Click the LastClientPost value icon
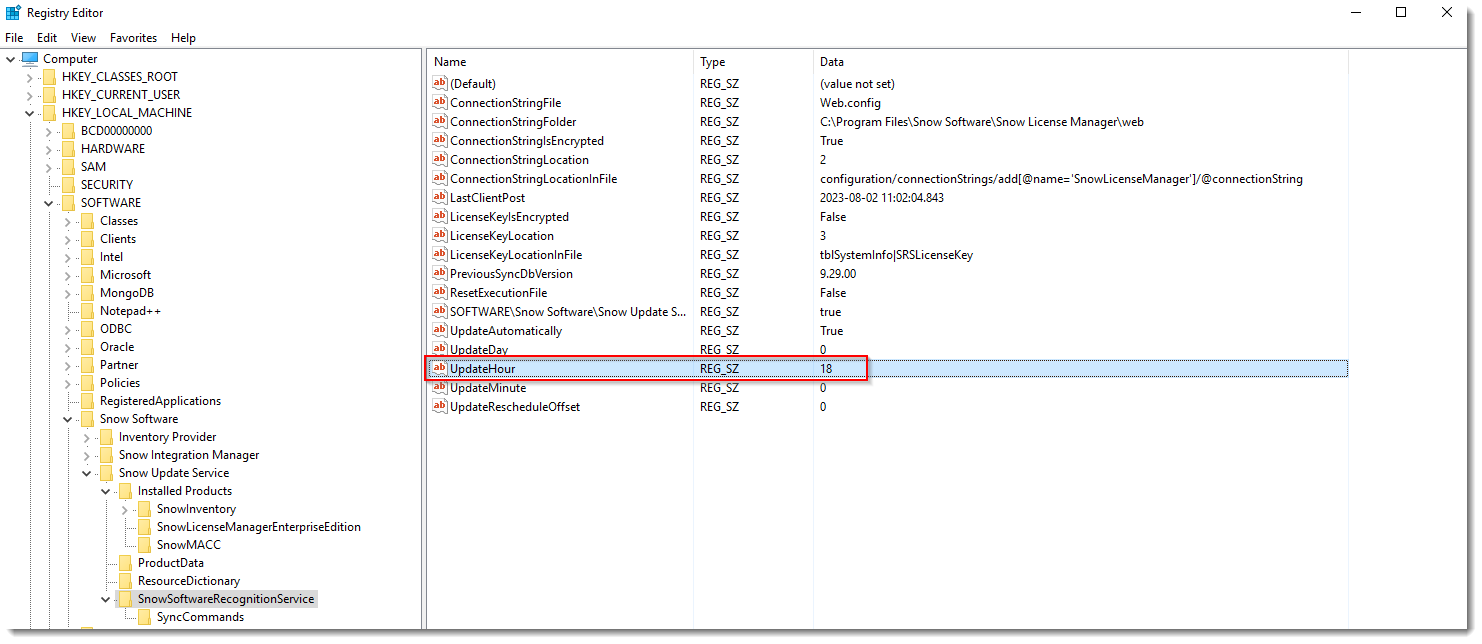Viewport: 1482px width, 644px height. pyautogui.click(x=439, y=198)
